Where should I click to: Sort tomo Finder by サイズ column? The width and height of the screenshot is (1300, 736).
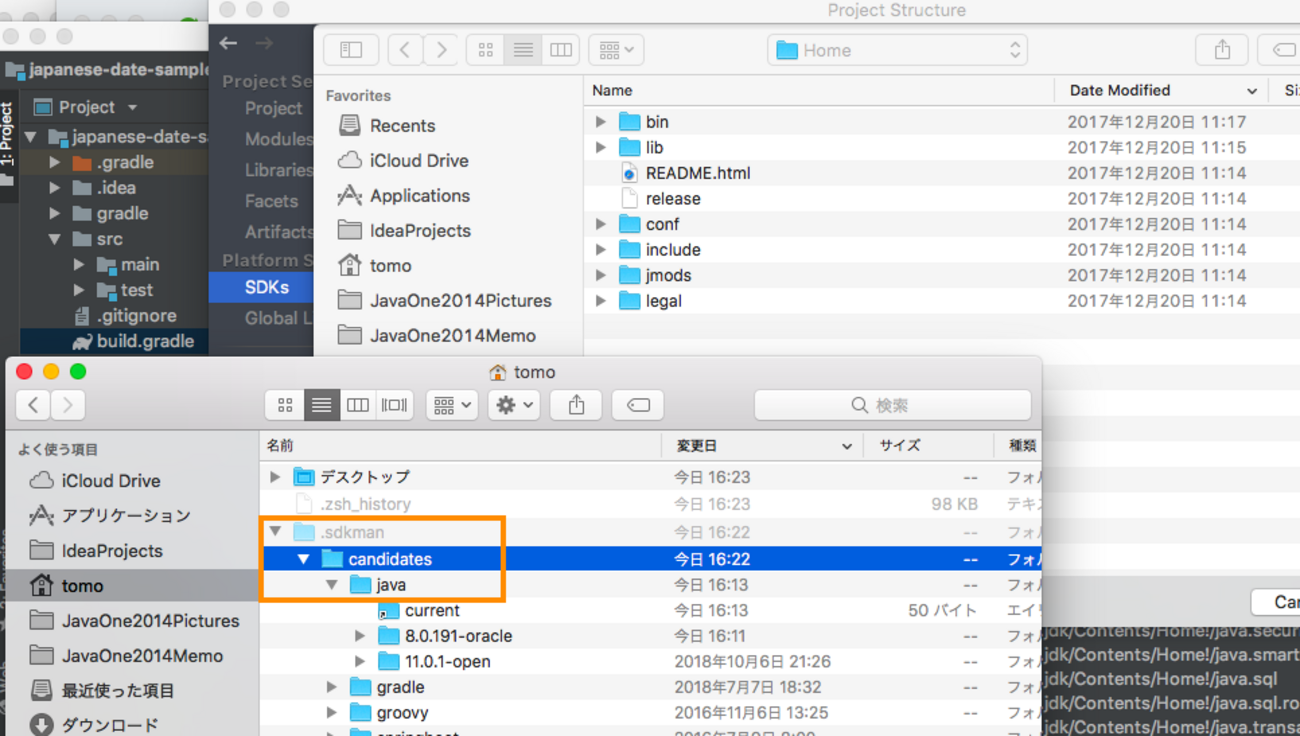point(930,446)
